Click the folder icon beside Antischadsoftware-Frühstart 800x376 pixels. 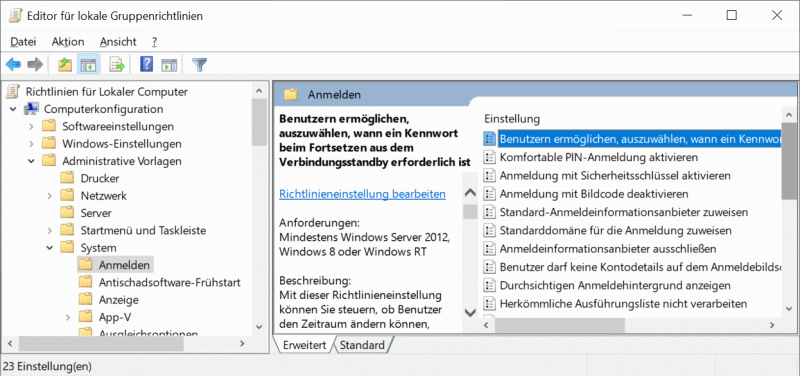[x=86, y=282]
